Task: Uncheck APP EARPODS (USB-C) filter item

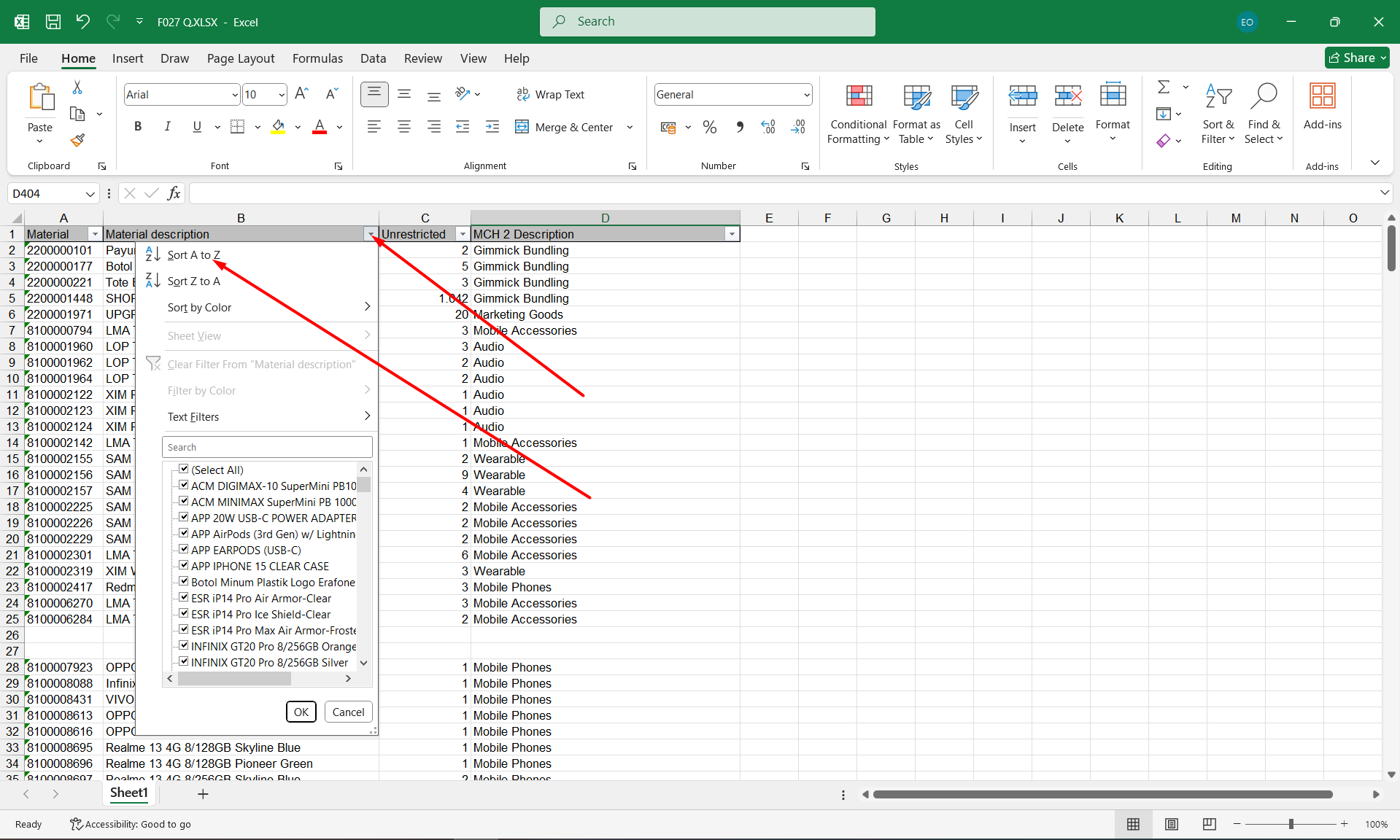Action: tap(184, 550)
